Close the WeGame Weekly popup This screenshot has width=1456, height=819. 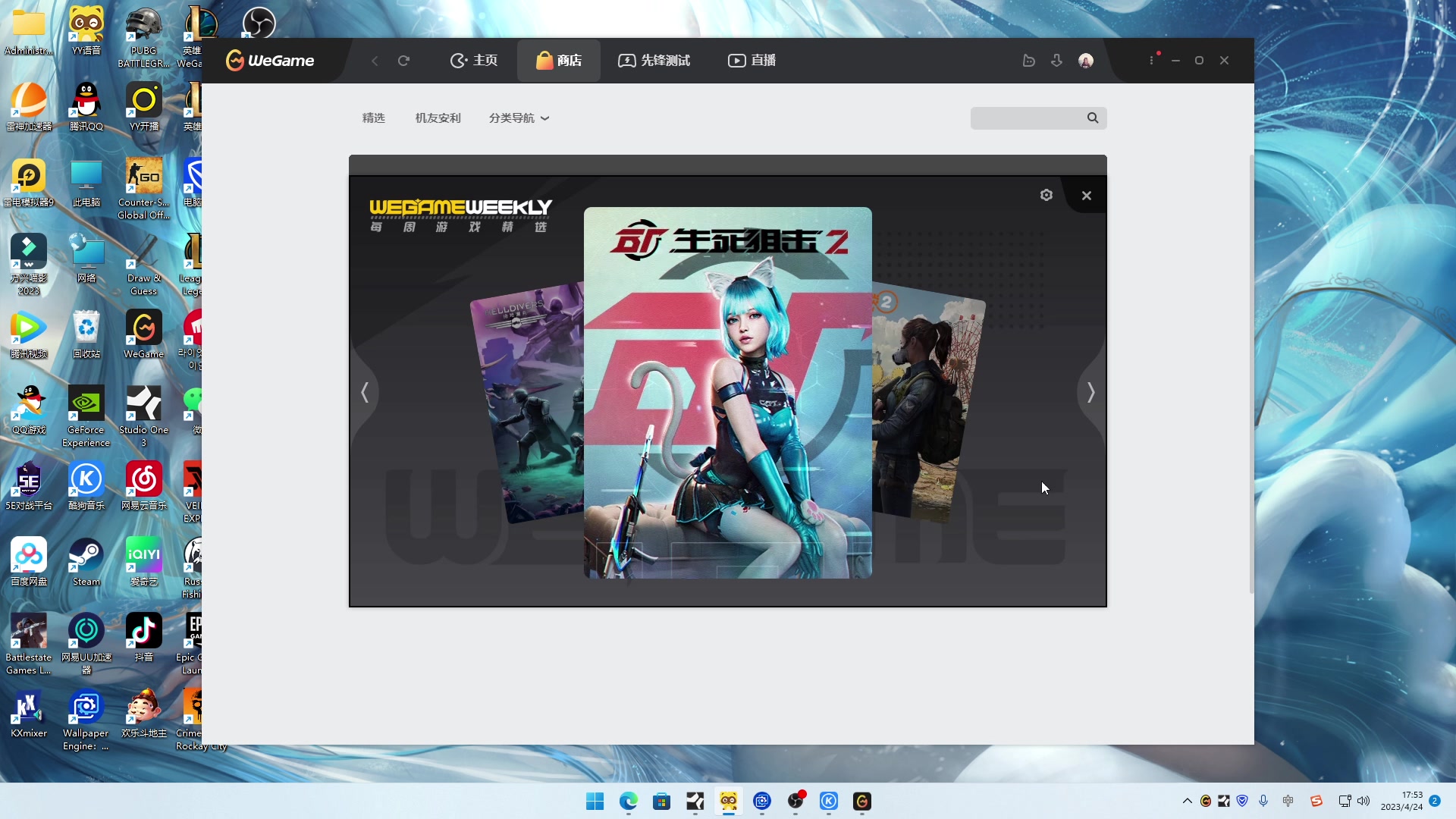(1086, 196)
